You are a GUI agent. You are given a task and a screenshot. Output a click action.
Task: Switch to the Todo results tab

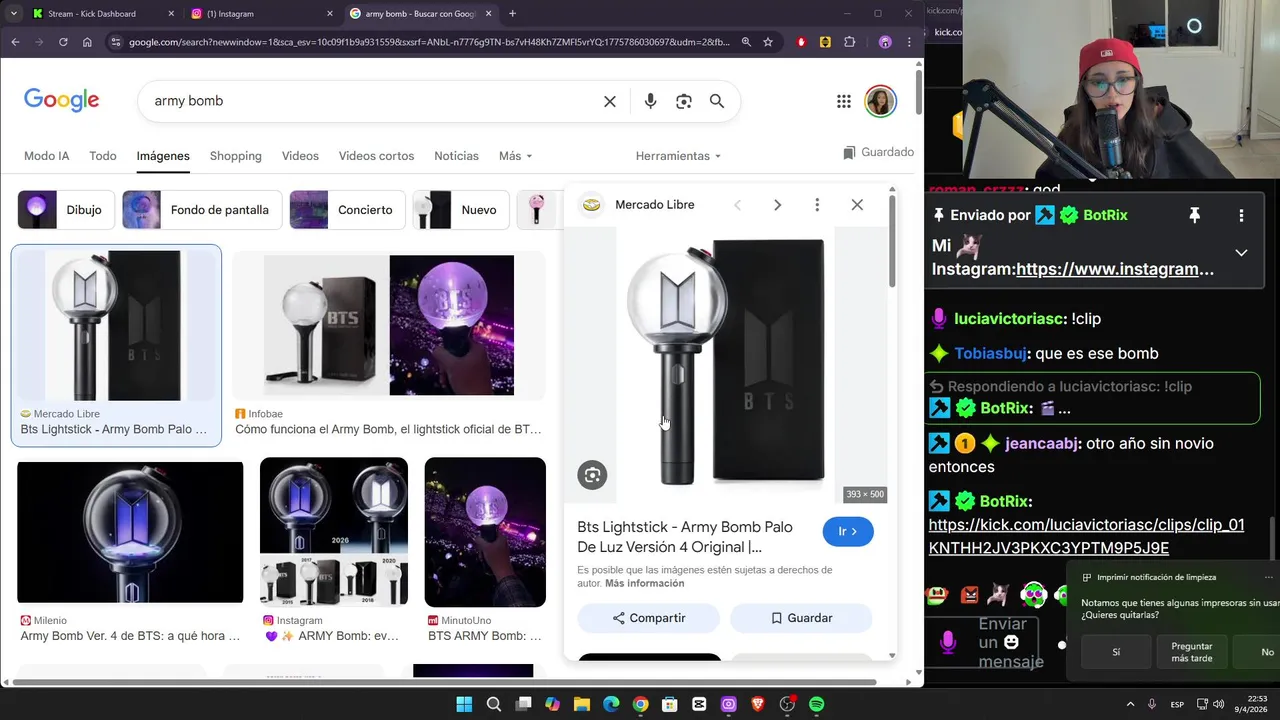point(103,156)
